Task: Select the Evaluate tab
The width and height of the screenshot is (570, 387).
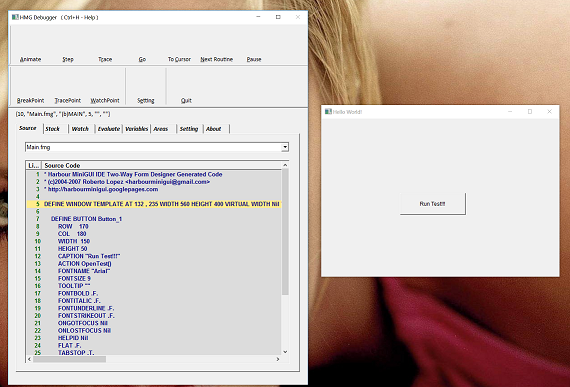Action: (108, 129)
